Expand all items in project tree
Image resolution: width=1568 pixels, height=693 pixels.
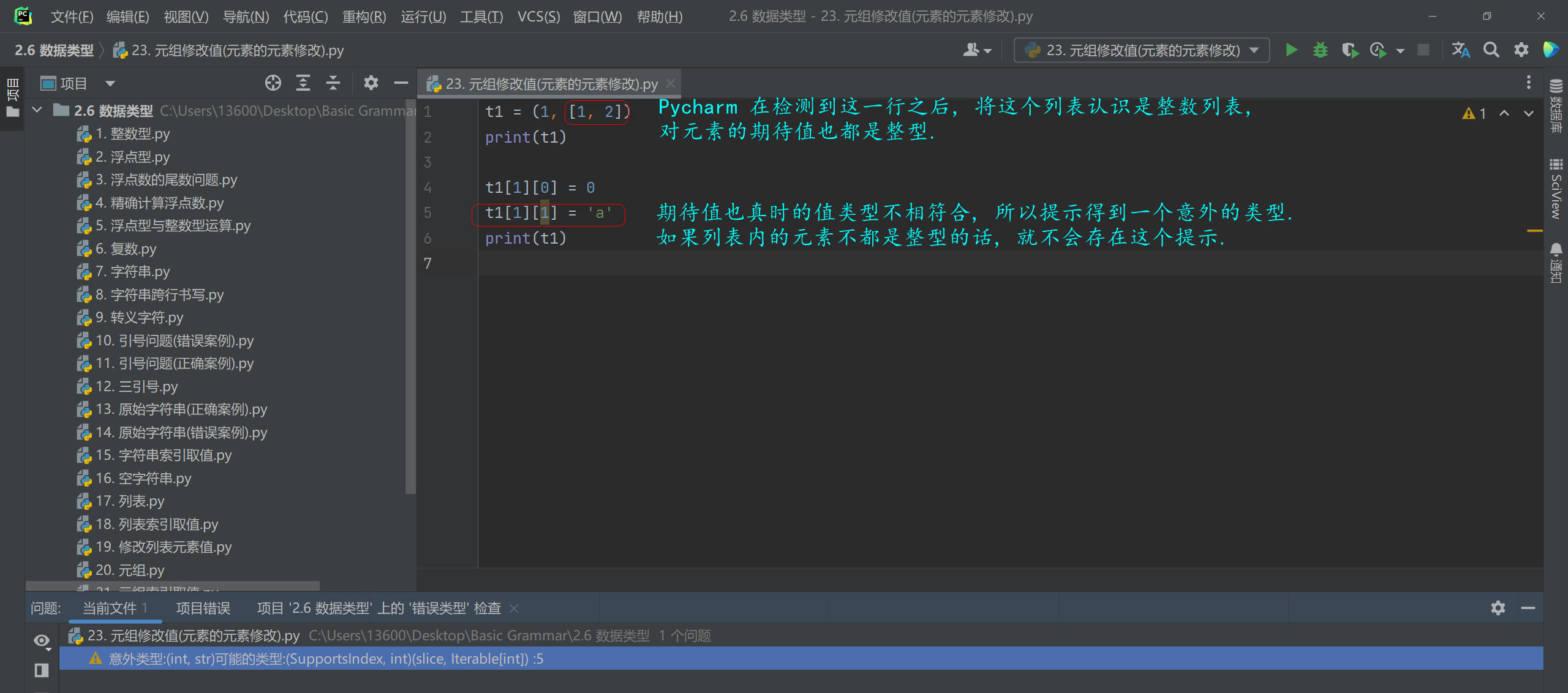[303, 83]
